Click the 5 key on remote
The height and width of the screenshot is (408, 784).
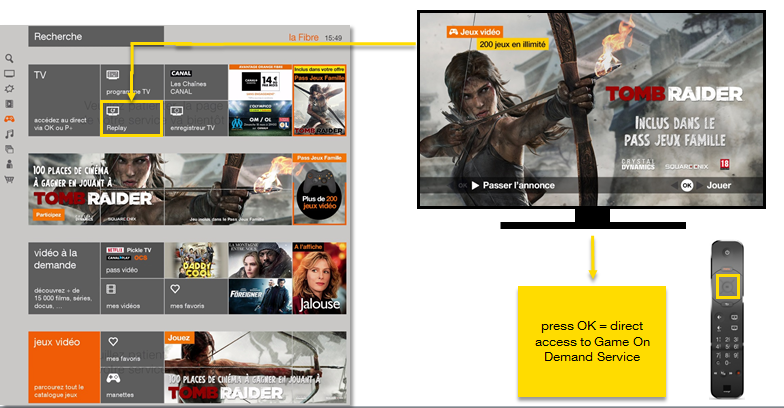727,347
